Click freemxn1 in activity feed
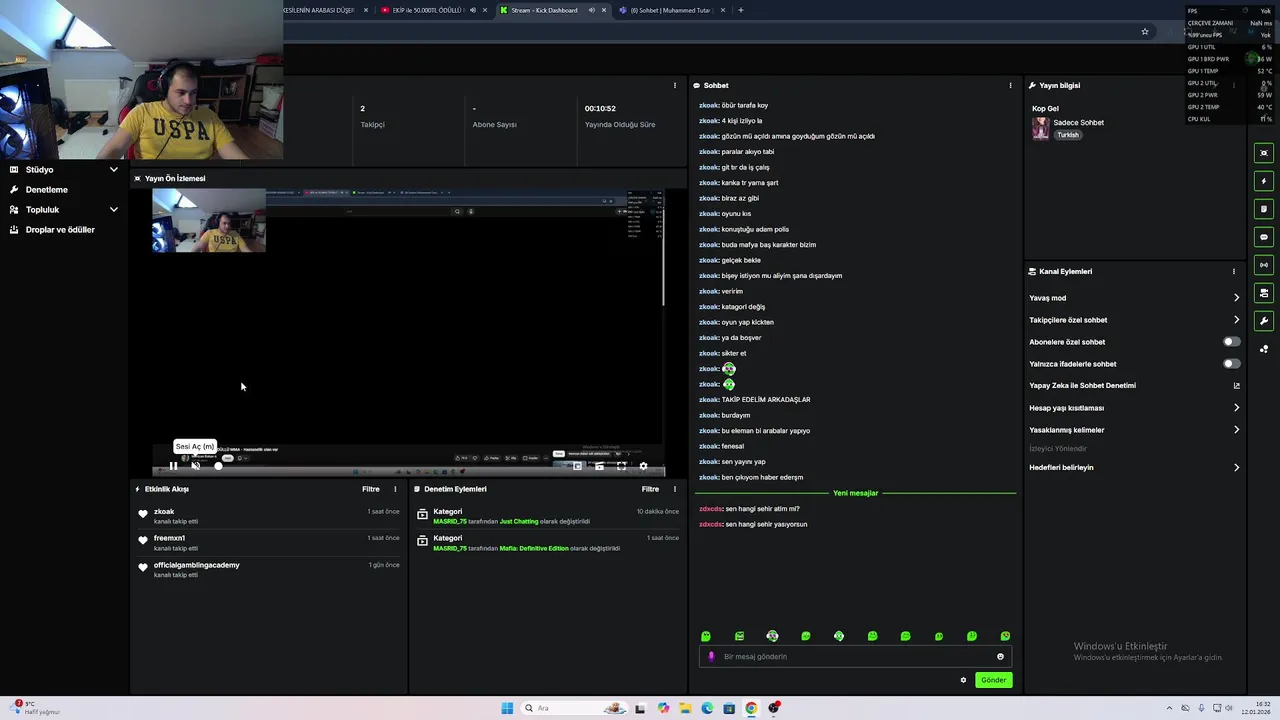This screenshot has width=1280, height=720. click(169, 538)
